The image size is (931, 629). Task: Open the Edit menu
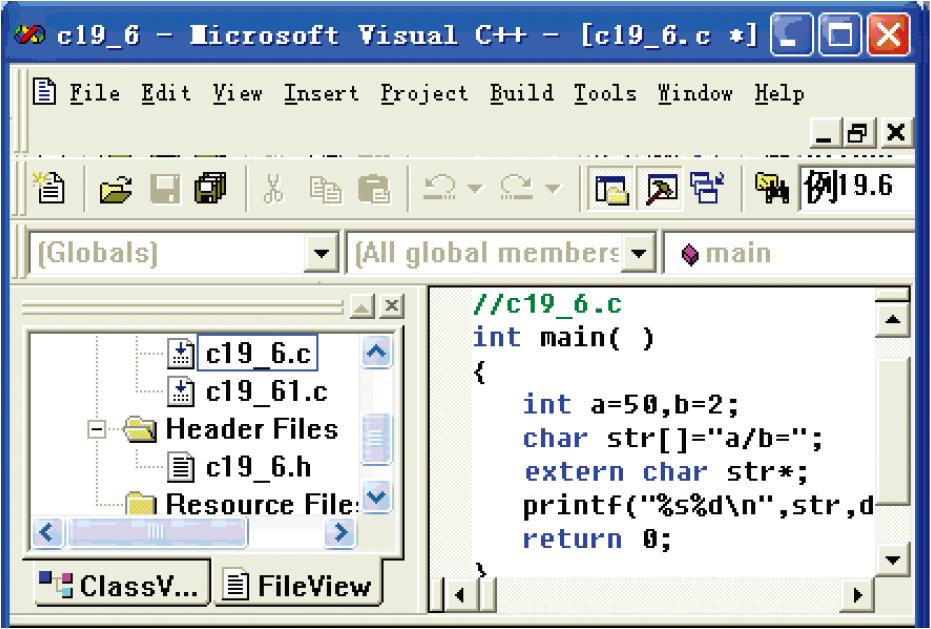(x=166, y=93)
